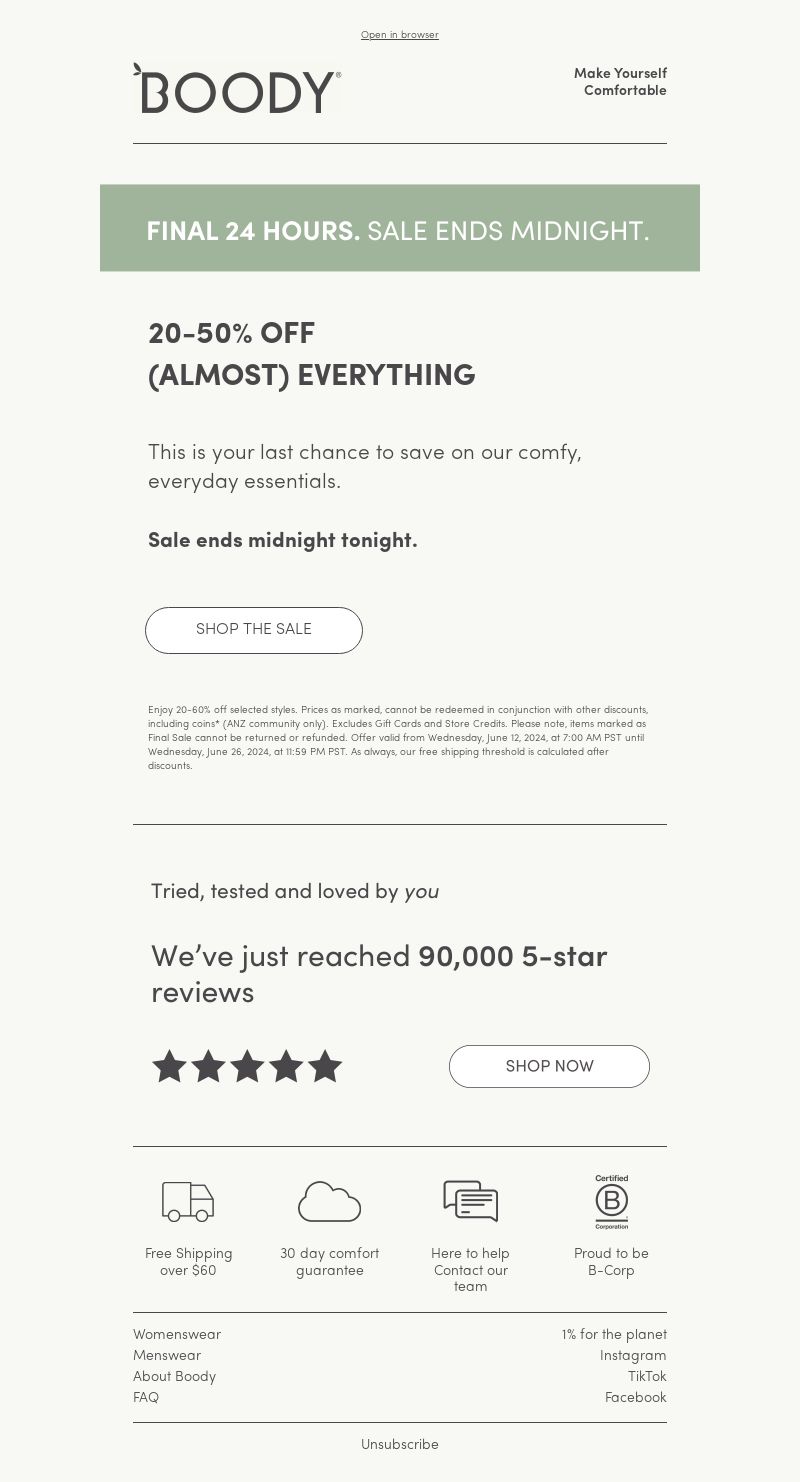This screenshot has width=800, height=1482.
Task: Visit the About Boody page
Action: point(174,1376)
